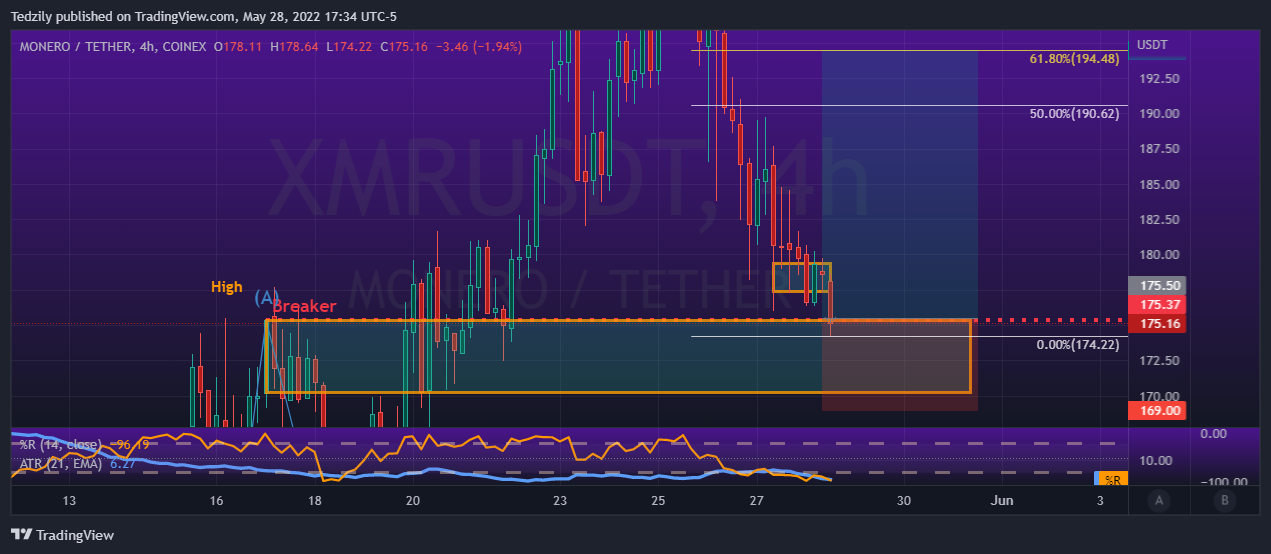Select the 50.00%(190.62) Fibonacci label

click(x=1074, y=114)
